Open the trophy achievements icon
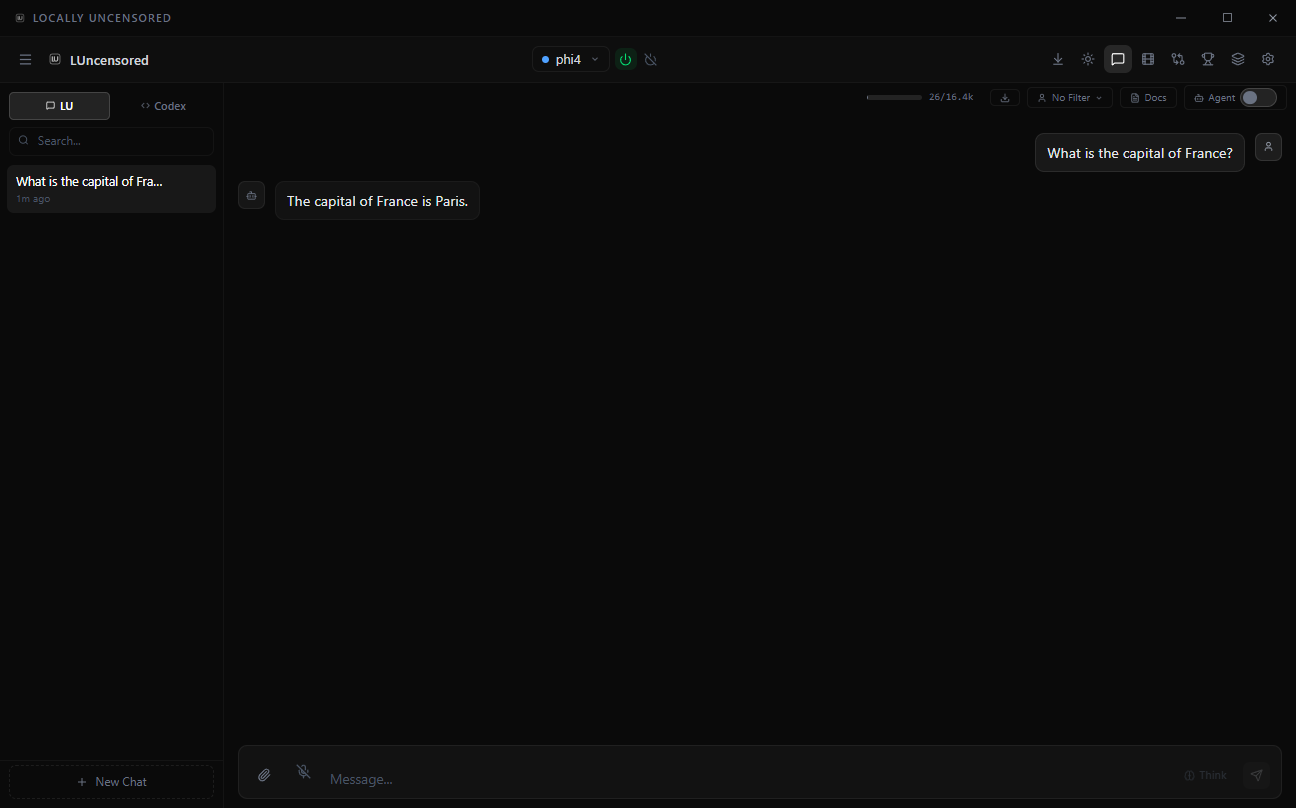This screenshot has width=1296, height=808. click(x=1208, y=59)
